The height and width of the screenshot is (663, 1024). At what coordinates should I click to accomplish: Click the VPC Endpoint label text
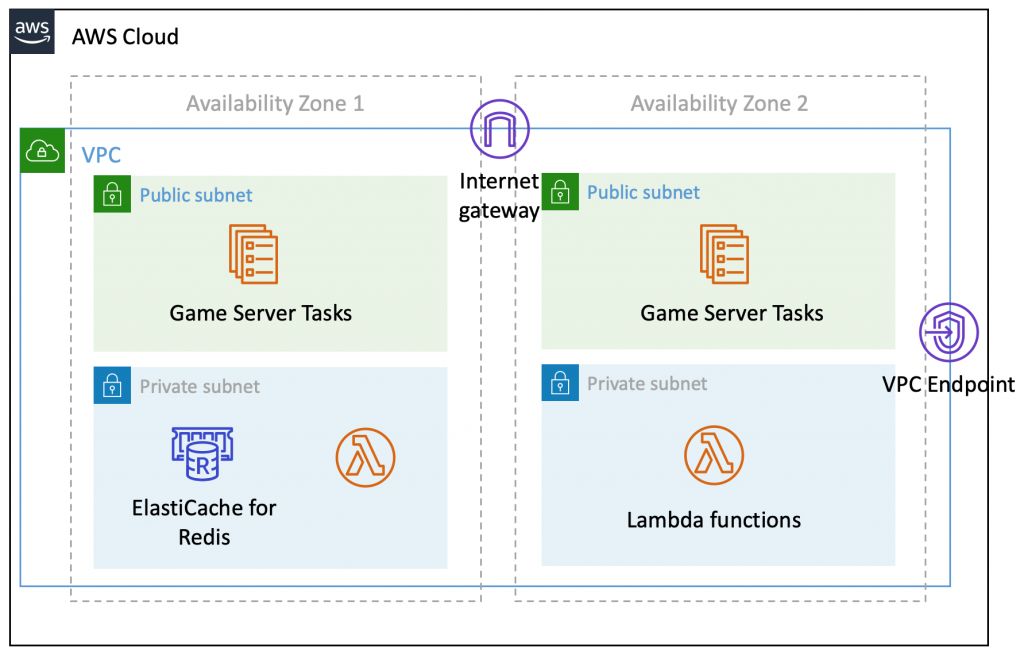tap(948, 384)
